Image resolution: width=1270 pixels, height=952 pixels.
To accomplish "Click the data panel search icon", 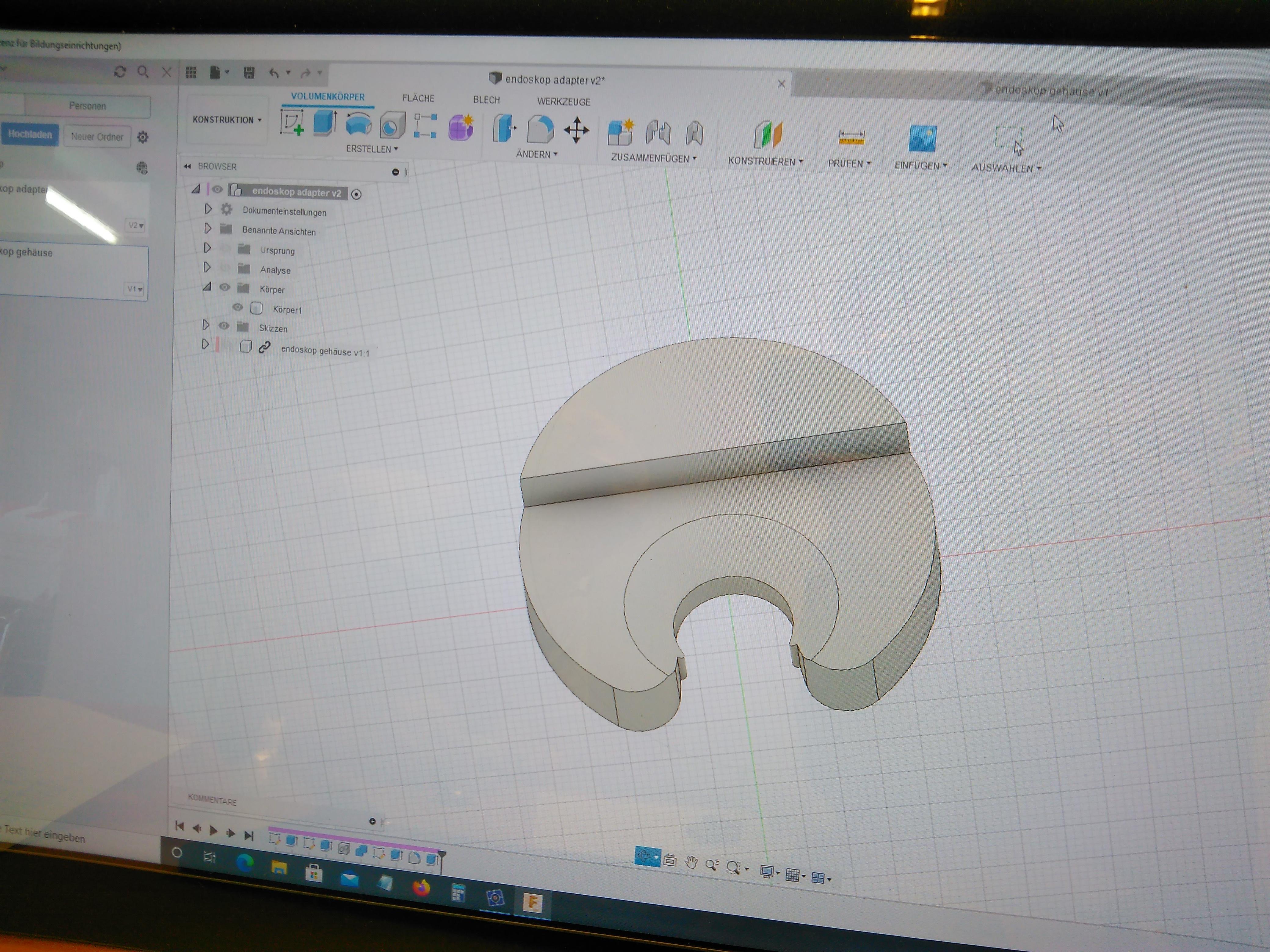I will [x=143, y=71].
